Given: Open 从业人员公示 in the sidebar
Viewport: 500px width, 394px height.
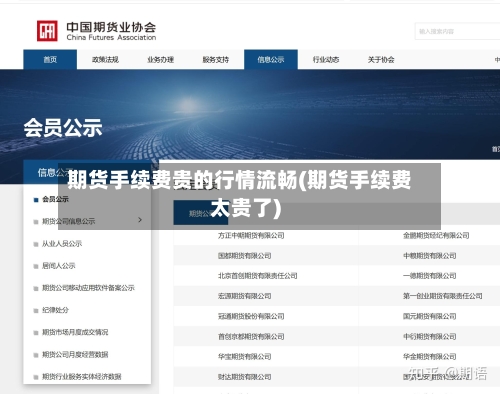Looking at the screenshot, I should 62,244.
